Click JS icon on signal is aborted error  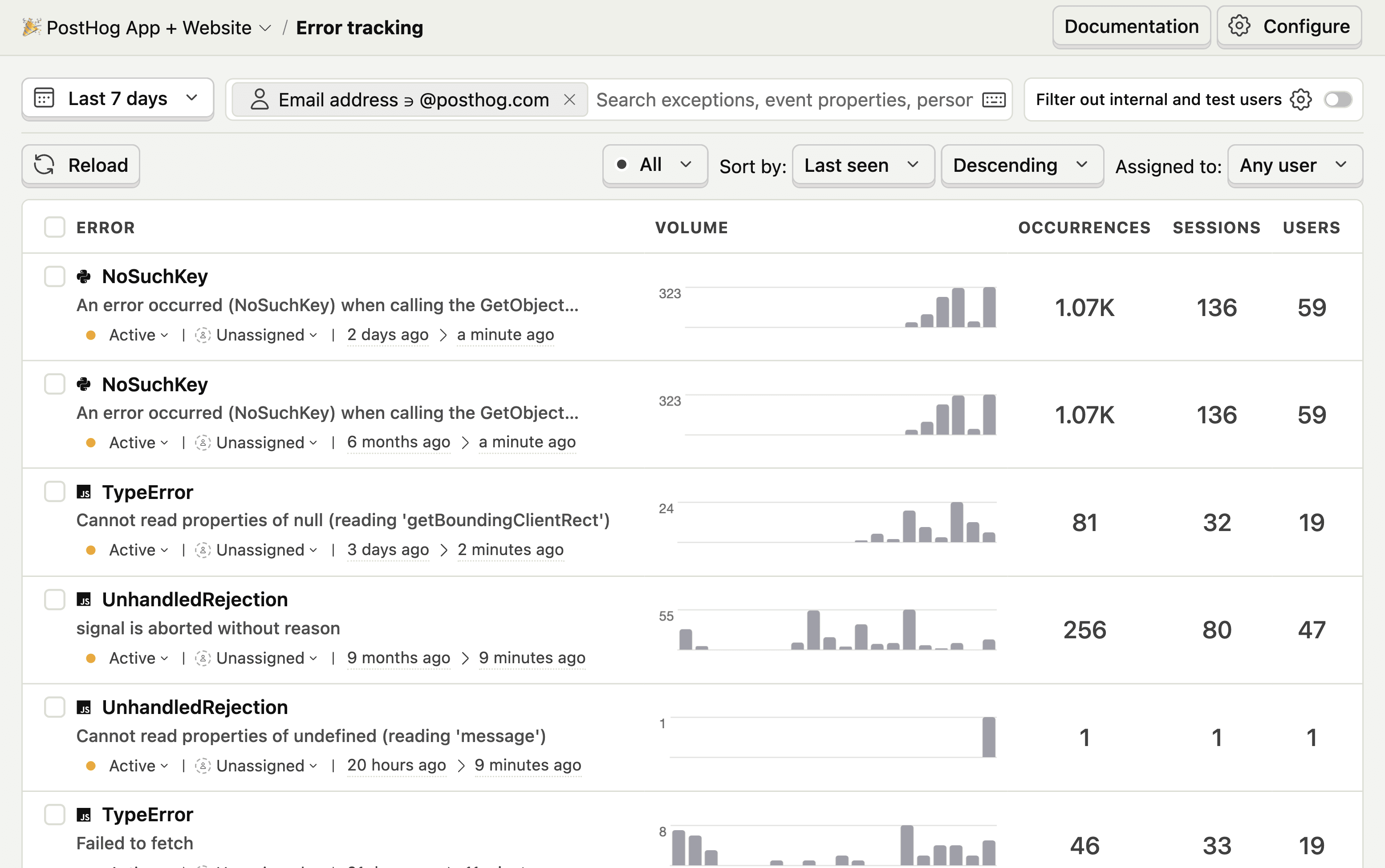84,600
